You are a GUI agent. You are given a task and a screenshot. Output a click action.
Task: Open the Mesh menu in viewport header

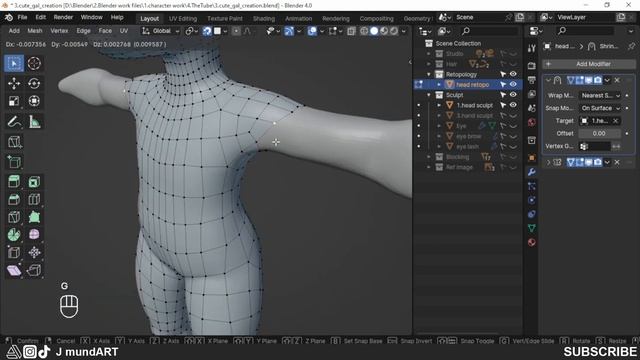[x=35, y=31]
